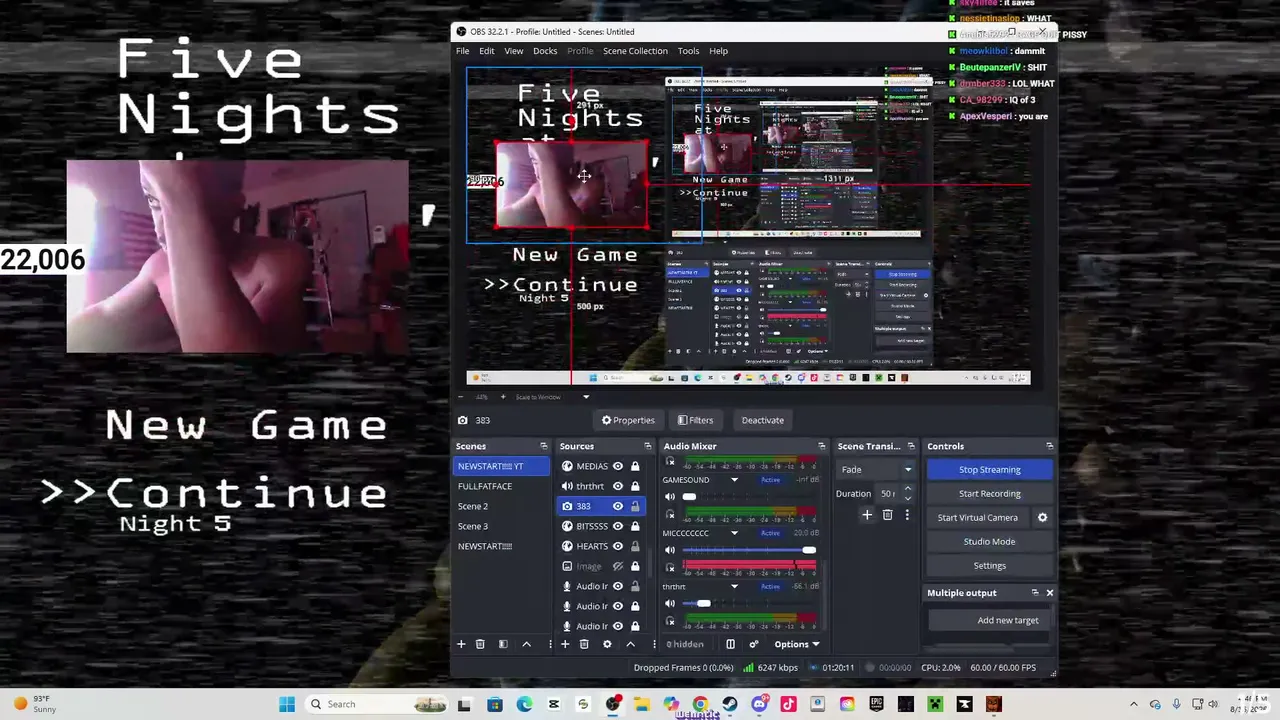Open Microsoft Edge from the taskbar

point(525,704)
